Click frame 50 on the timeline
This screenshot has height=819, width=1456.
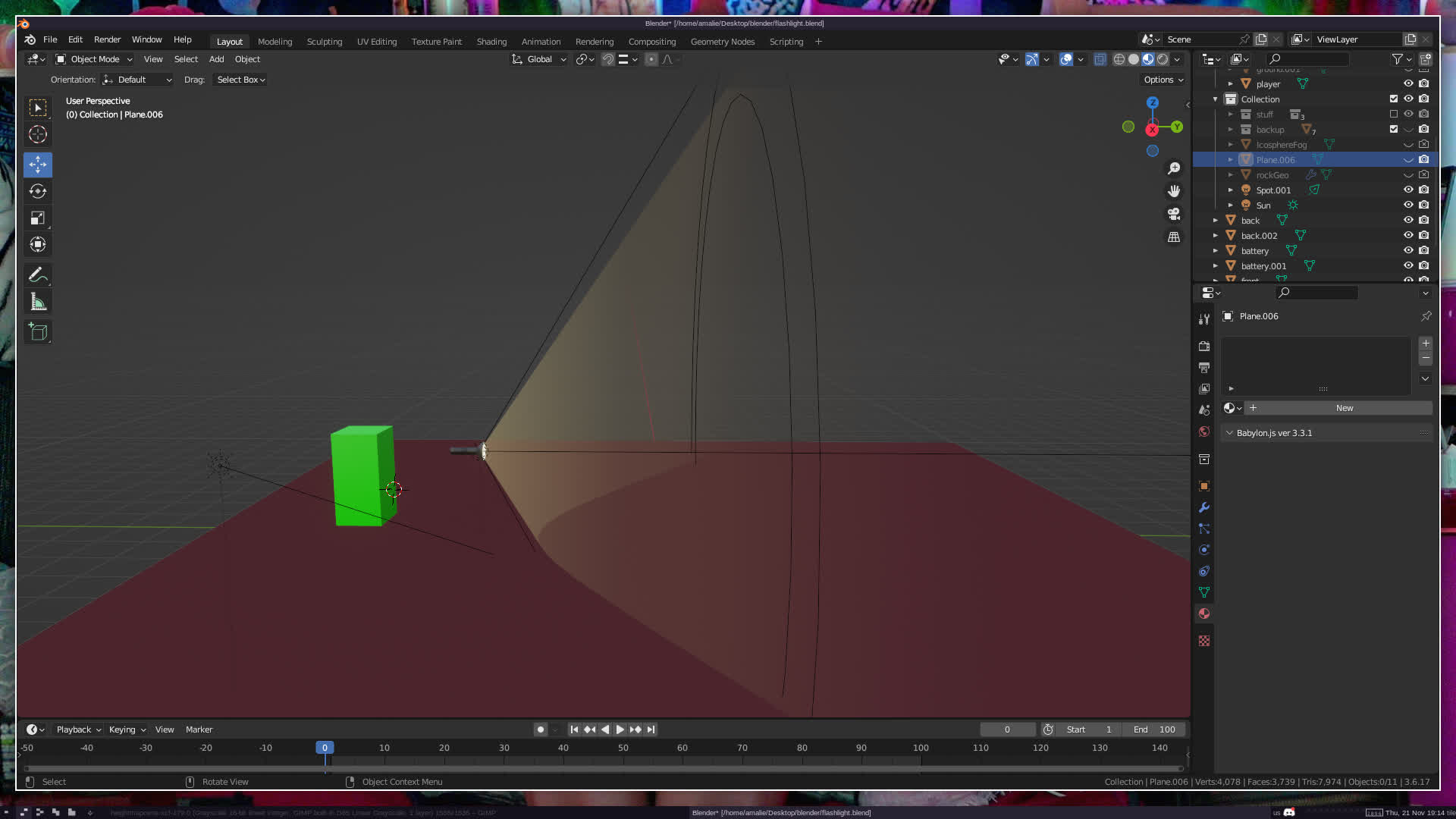[623, 748]
